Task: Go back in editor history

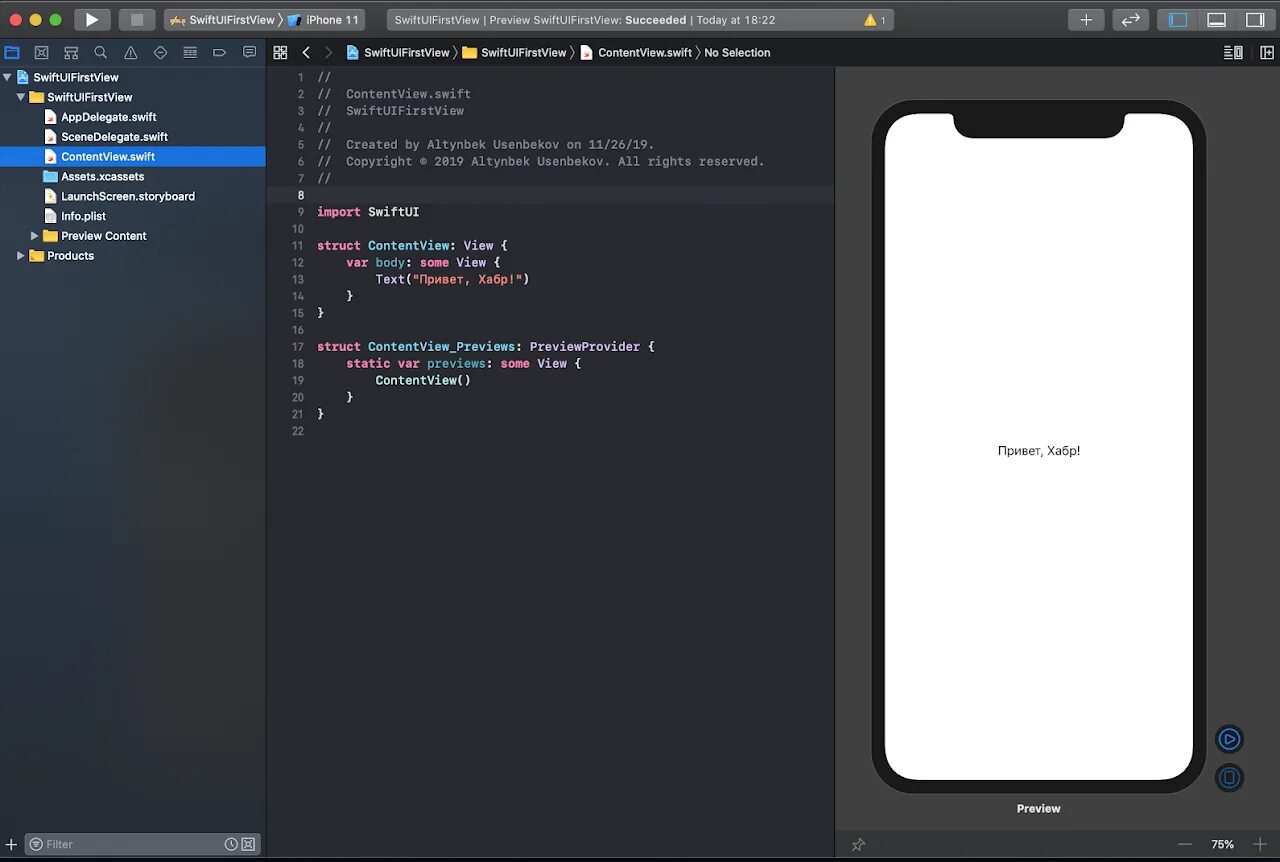Action: coord(306,52)
